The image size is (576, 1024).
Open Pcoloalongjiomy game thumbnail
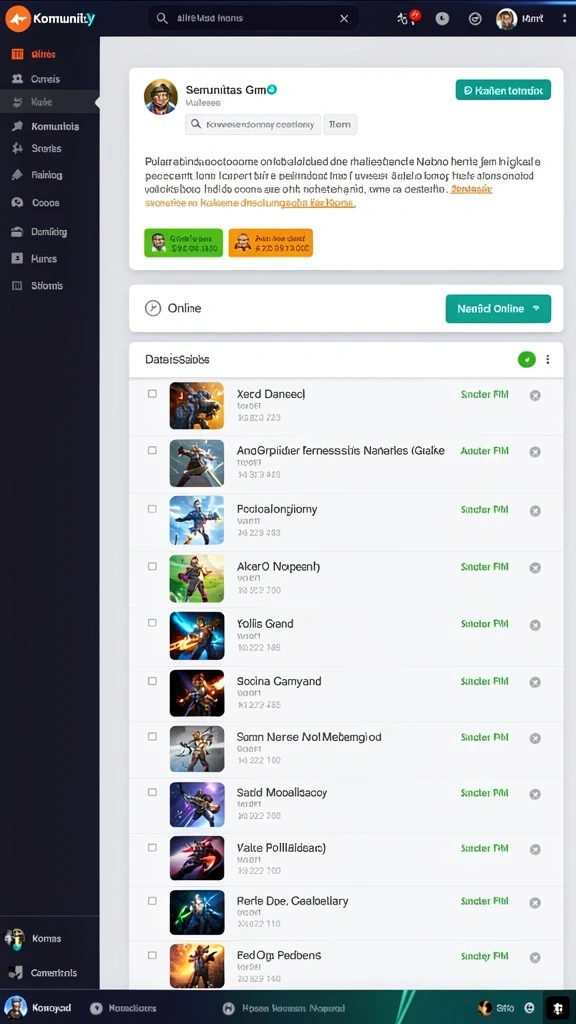197,520
